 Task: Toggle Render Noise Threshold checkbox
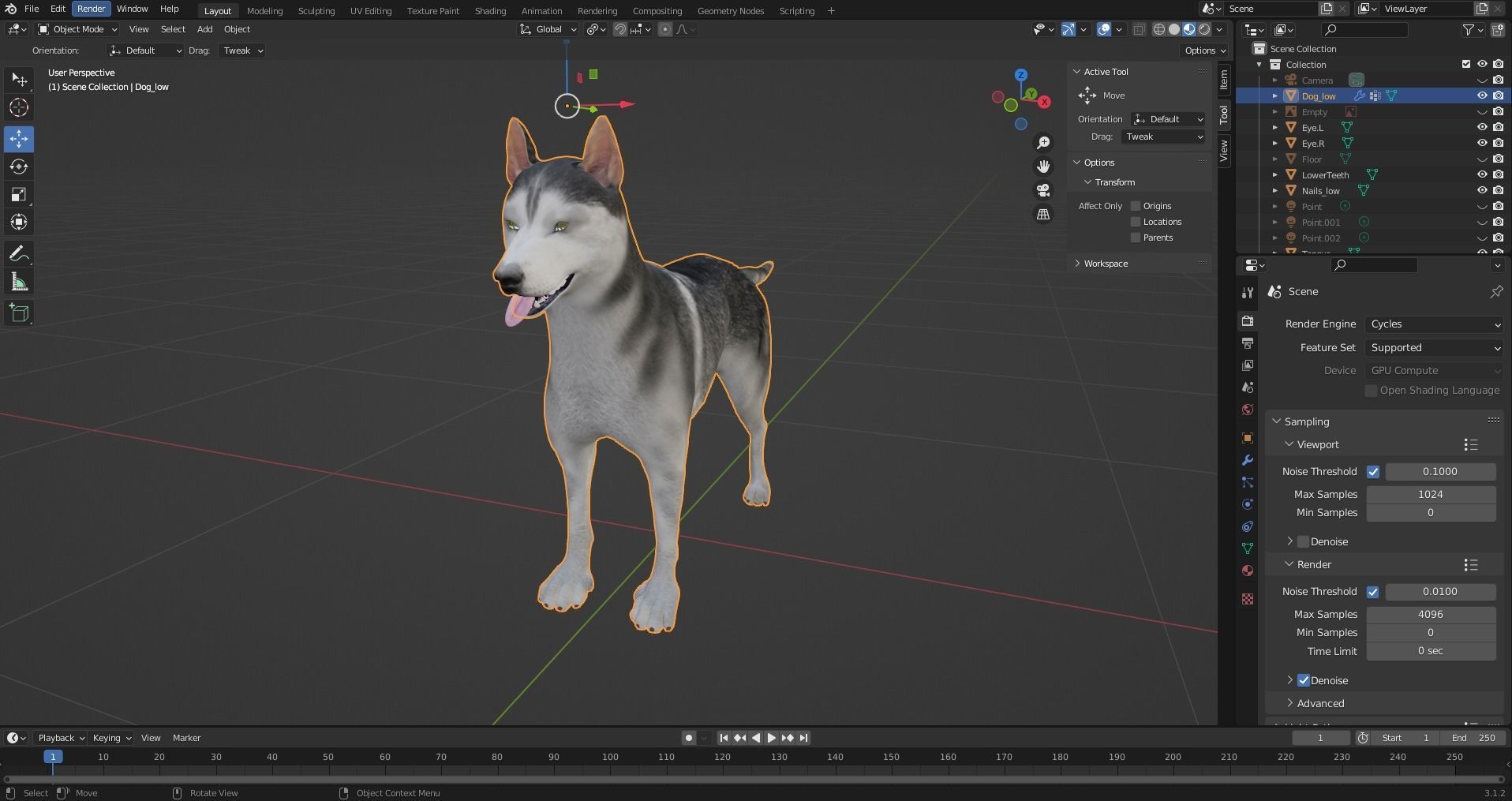(x=1373, y=592)
